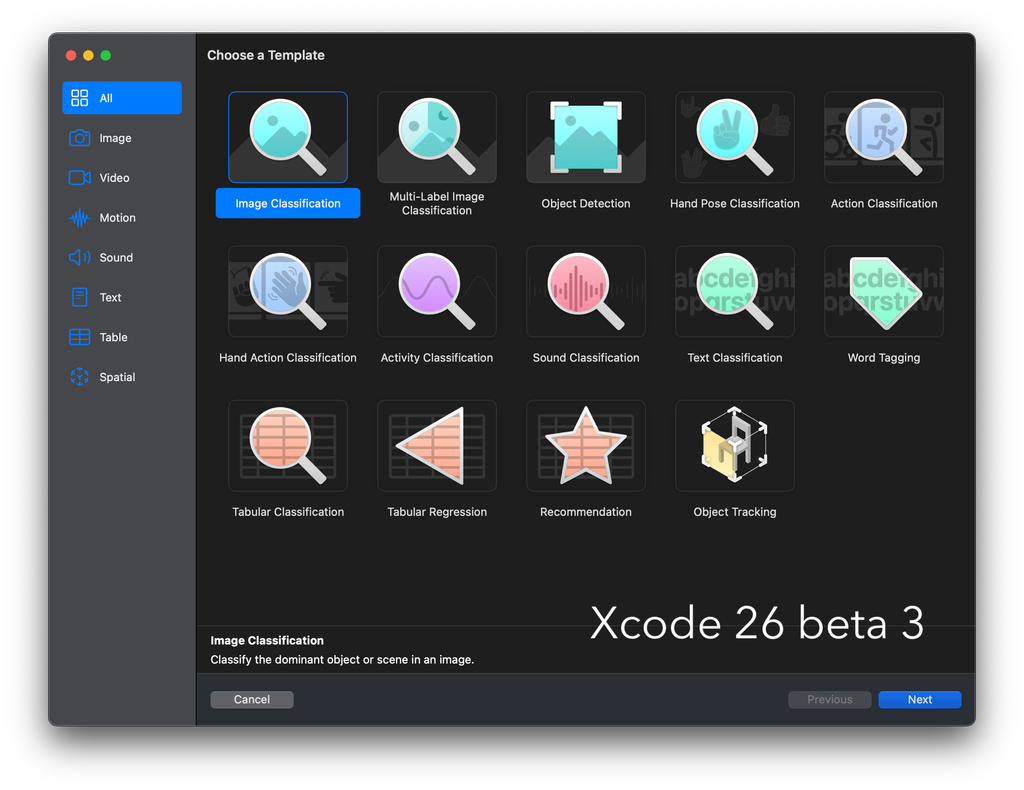Open the Motion category in sidebar

(x=122, y=217)
